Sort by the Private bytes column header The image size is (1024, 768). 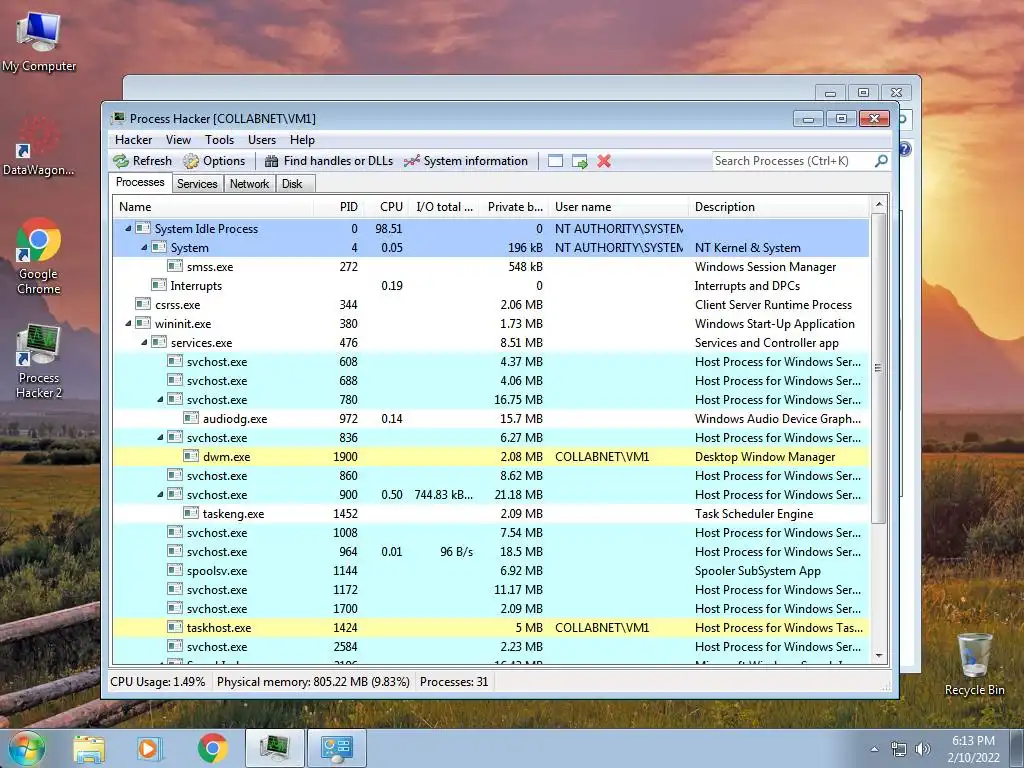click(514, 207)
